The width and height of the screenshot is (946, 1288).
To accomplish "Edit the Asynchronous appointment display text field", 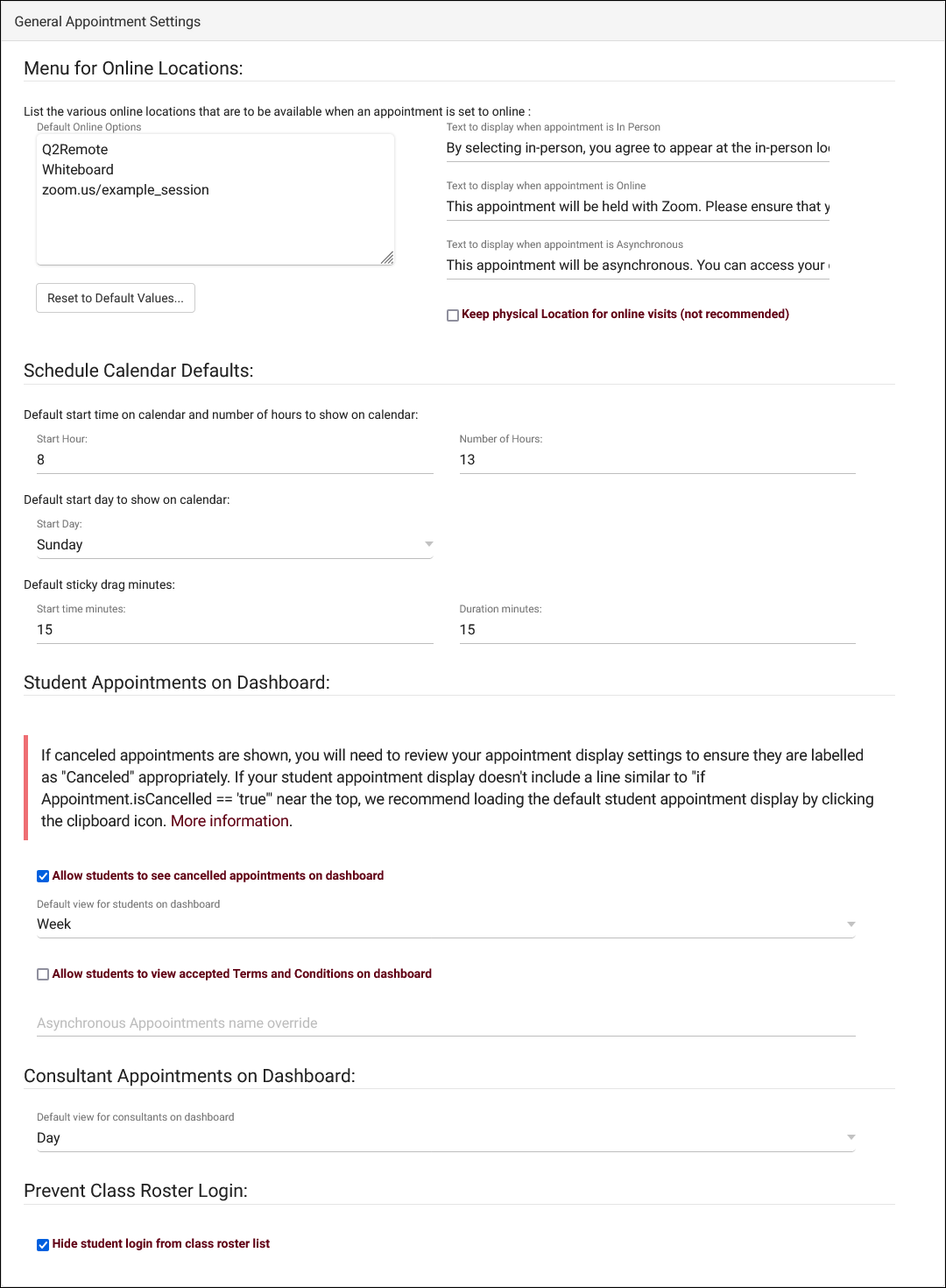I will tap(638, 265).
